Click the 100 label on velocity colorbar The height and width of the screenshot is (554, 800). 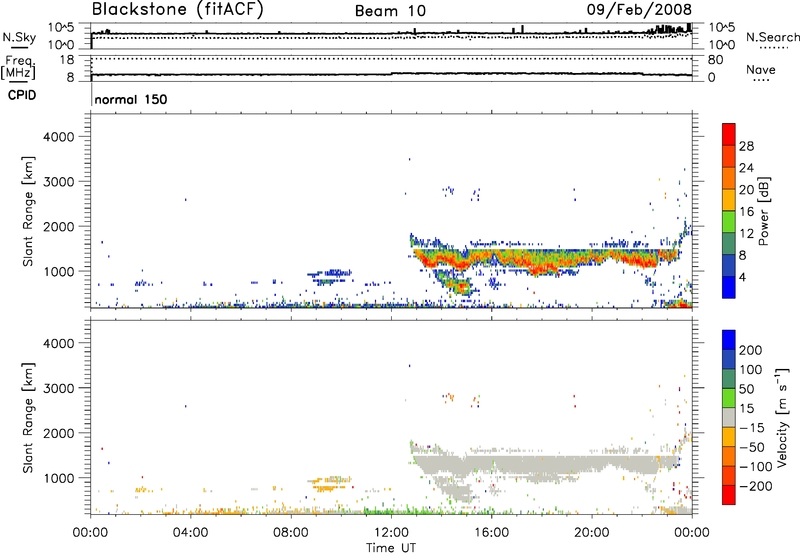pyautogui.click(x=751, y=370)
